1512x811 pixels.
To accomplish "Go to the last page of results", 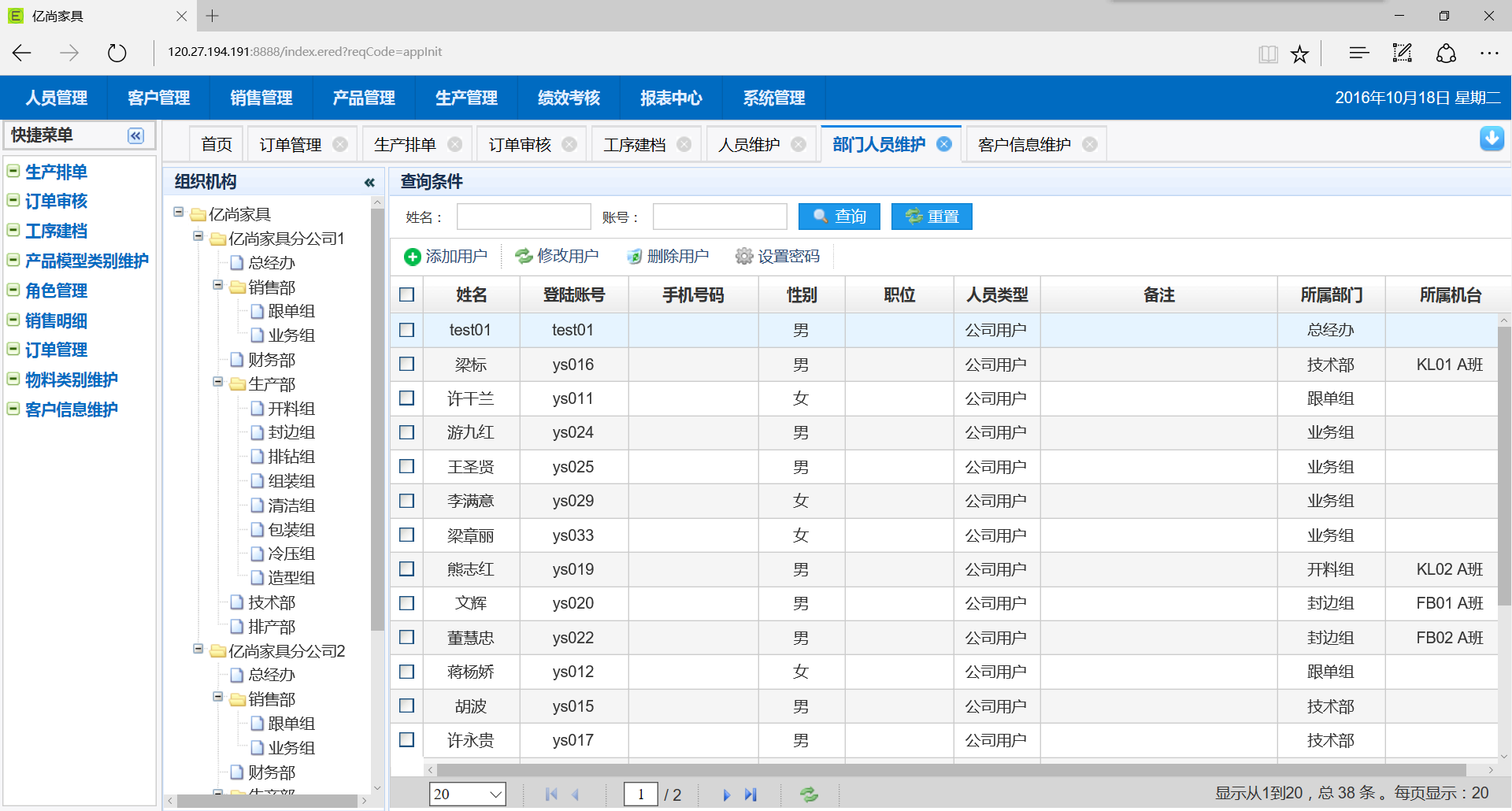I will 750,794.
